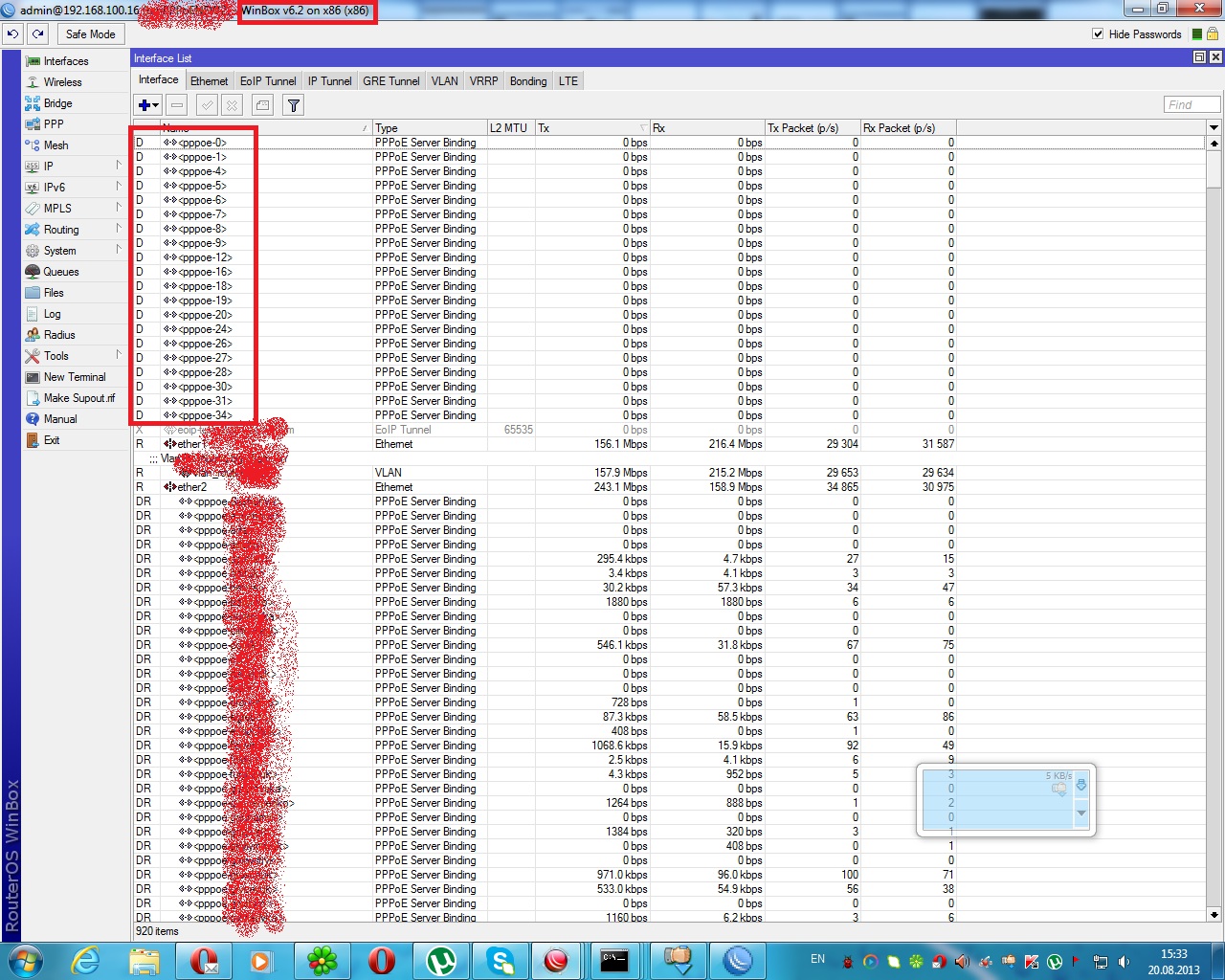
Task: Open the Windows Start menu
Action: click(24, 960)
